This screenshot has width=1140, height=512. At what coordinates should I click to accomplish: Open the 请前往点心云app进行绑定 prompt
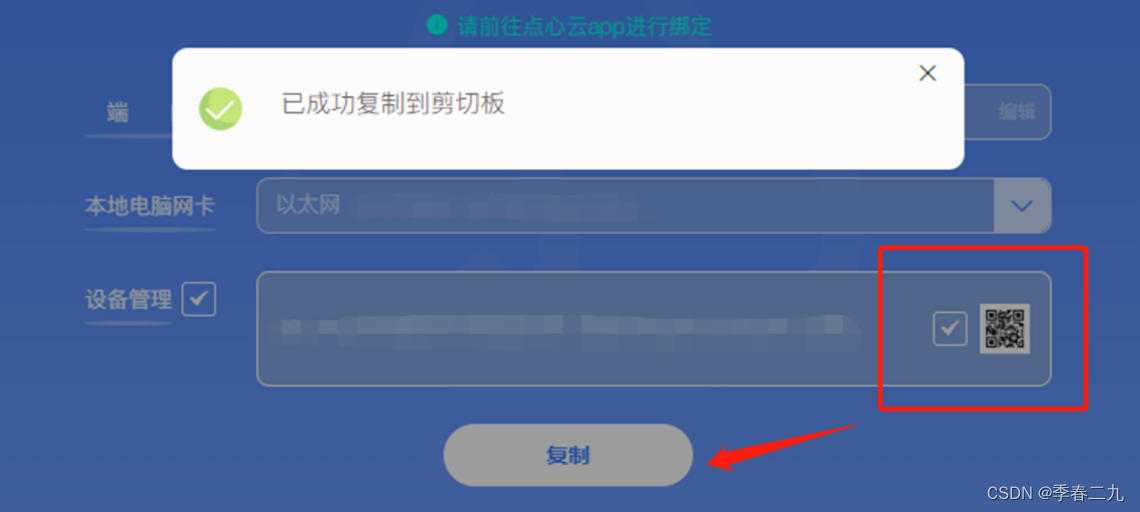[x=585, y=26]
